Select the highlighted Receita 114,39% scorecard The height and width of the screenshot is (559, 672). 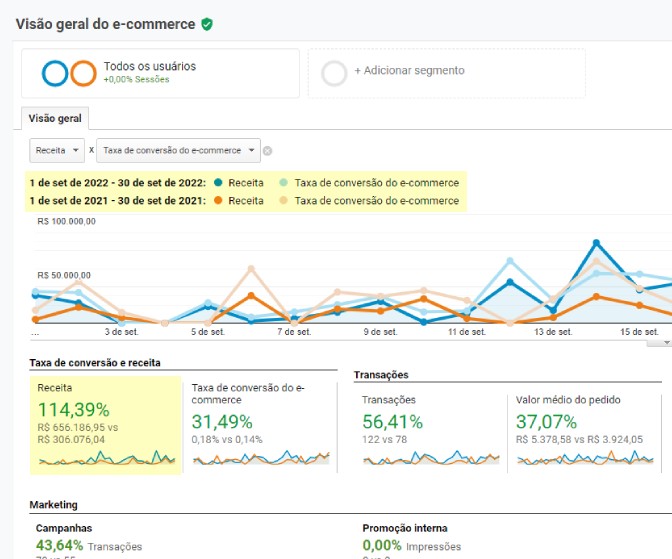click(x=106, y=425)
